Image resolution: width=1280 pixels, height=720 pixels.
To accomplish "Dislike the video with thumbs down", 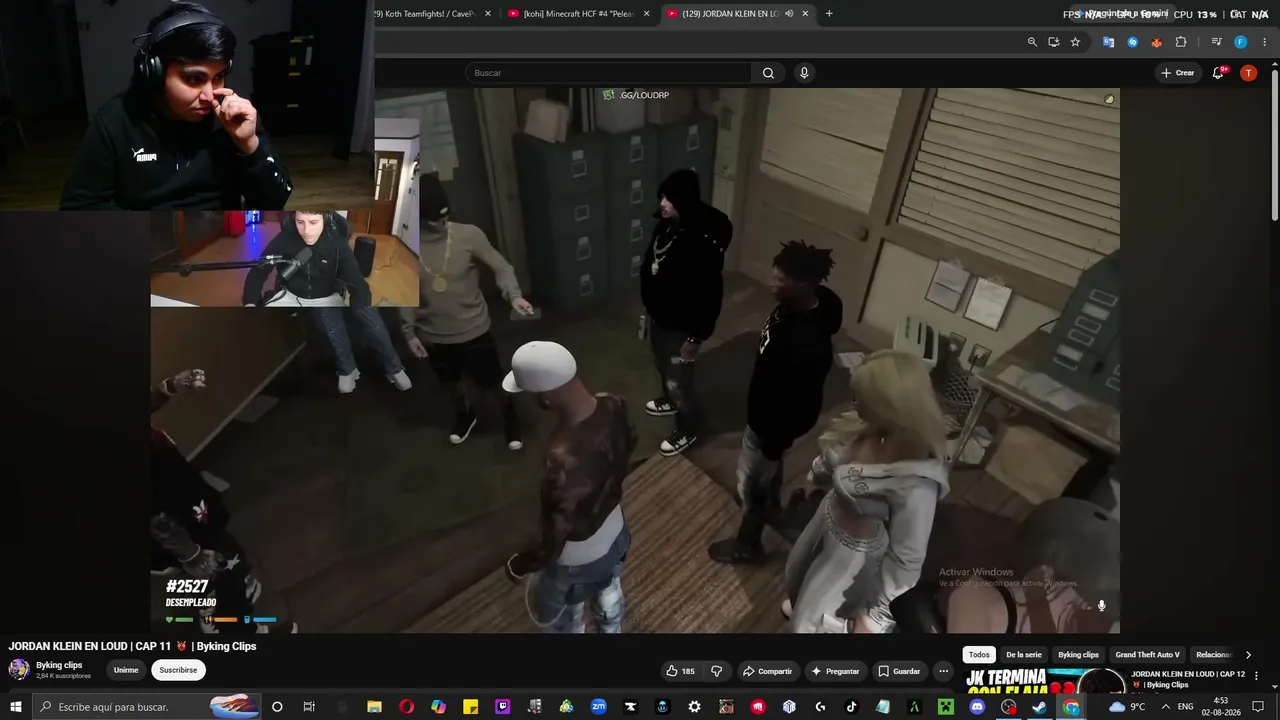I will pyautogui.click(x=716, y=671).
